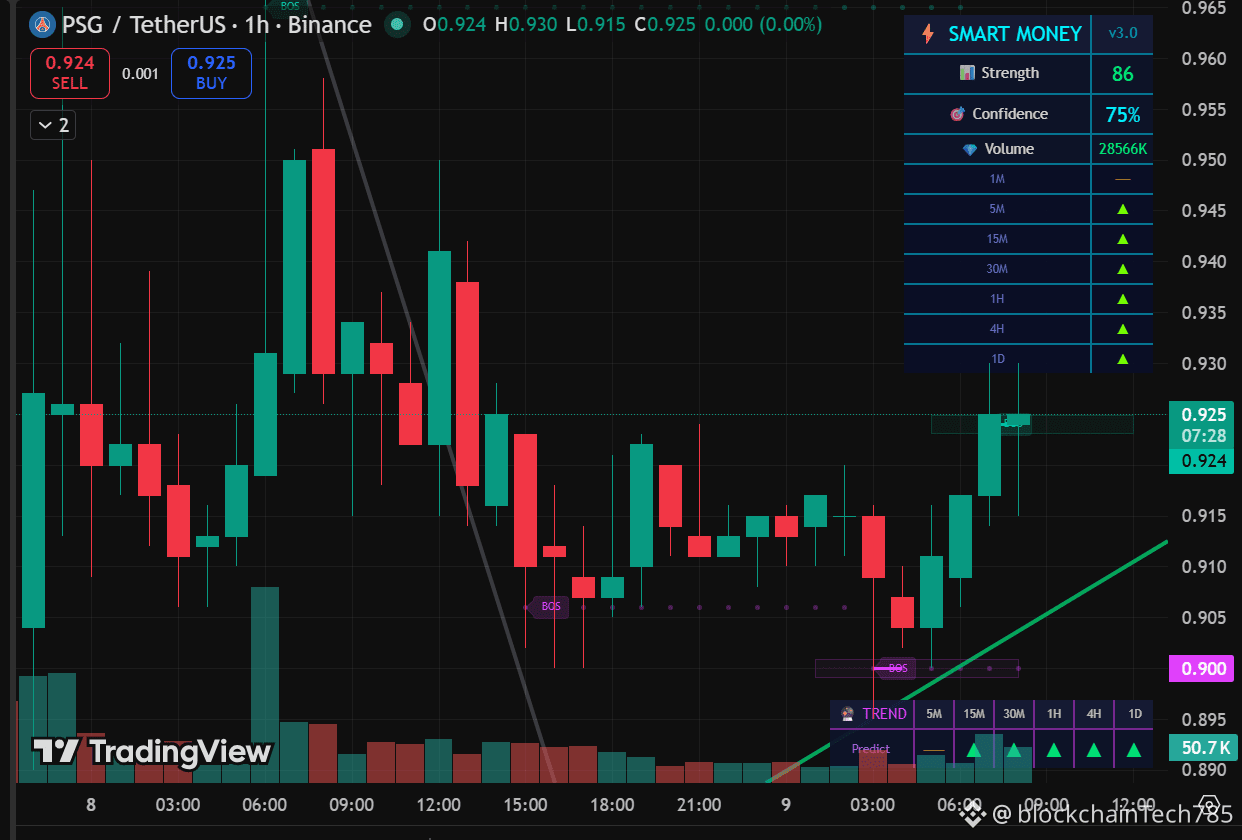The height and width of the screenshot is (840, 1242).
Task: Click the Open value O0.924
Action: coord(455,24)
